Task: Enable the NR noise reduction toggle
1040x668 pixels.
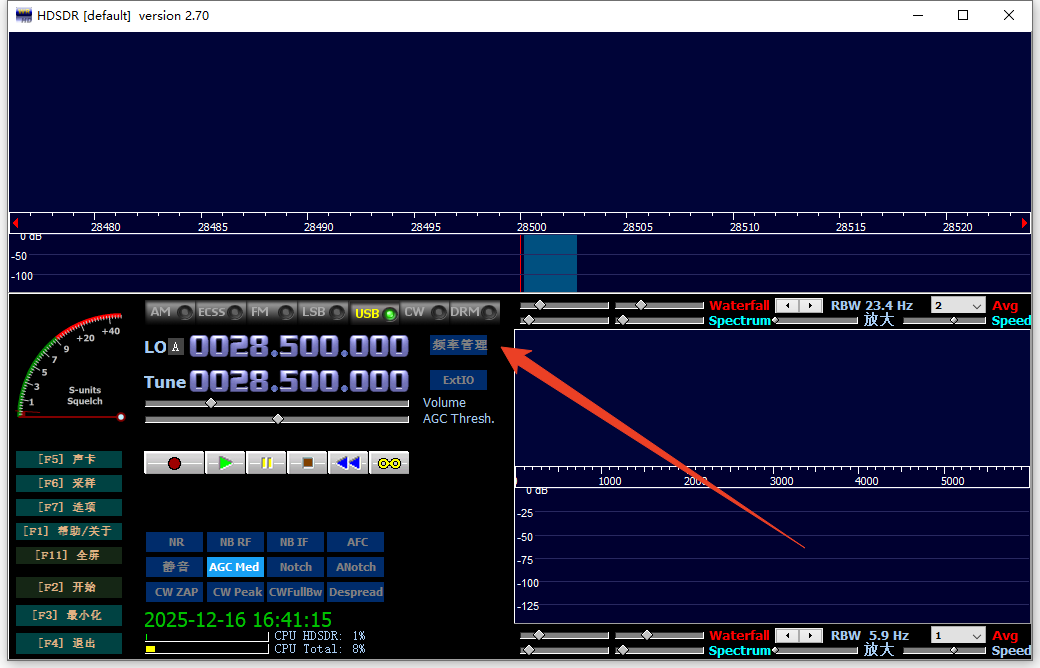Action: click(x=176, y=542)
